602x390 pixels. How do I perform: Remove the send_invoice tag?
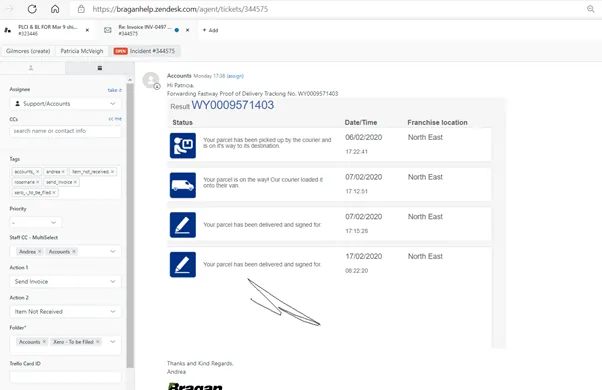(75, 182)
